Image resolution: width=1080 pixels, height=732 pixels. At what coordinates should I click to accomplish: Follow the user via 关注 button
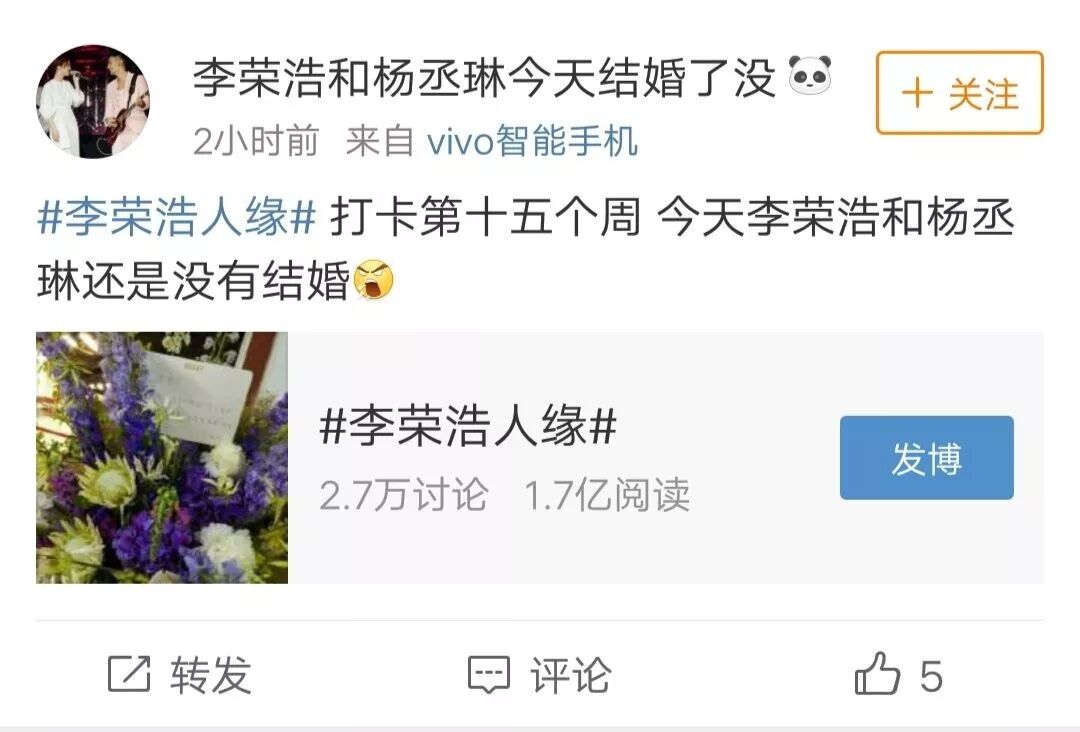coord(959,93)
